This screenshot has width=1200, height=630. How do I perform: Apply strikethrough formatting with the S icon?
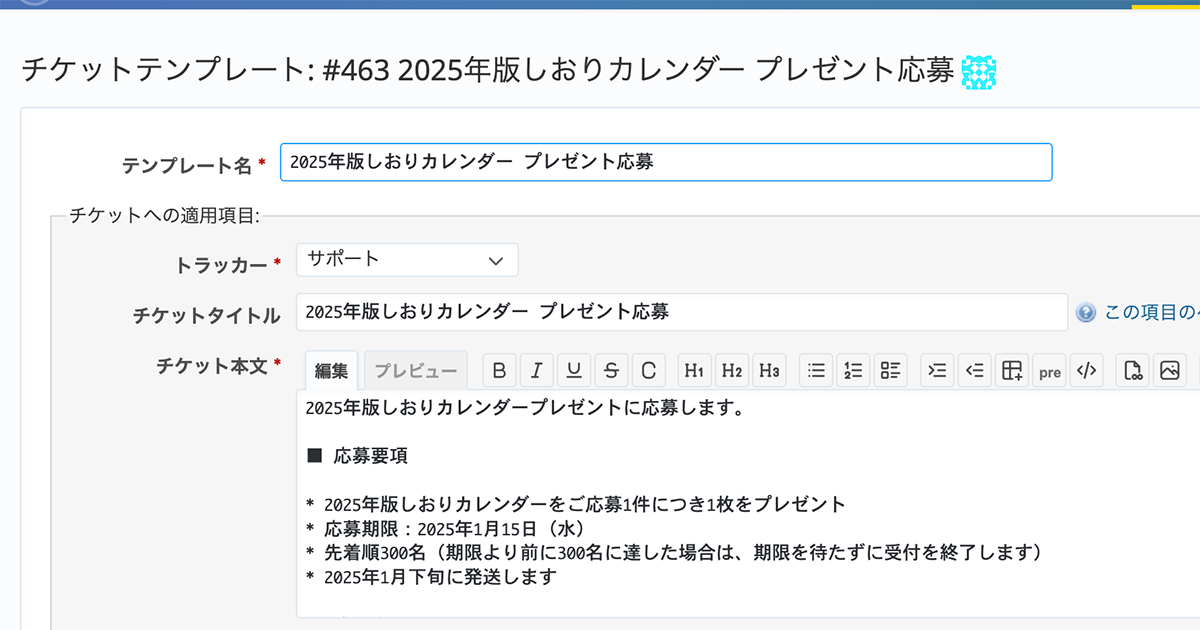coord(611,370)
